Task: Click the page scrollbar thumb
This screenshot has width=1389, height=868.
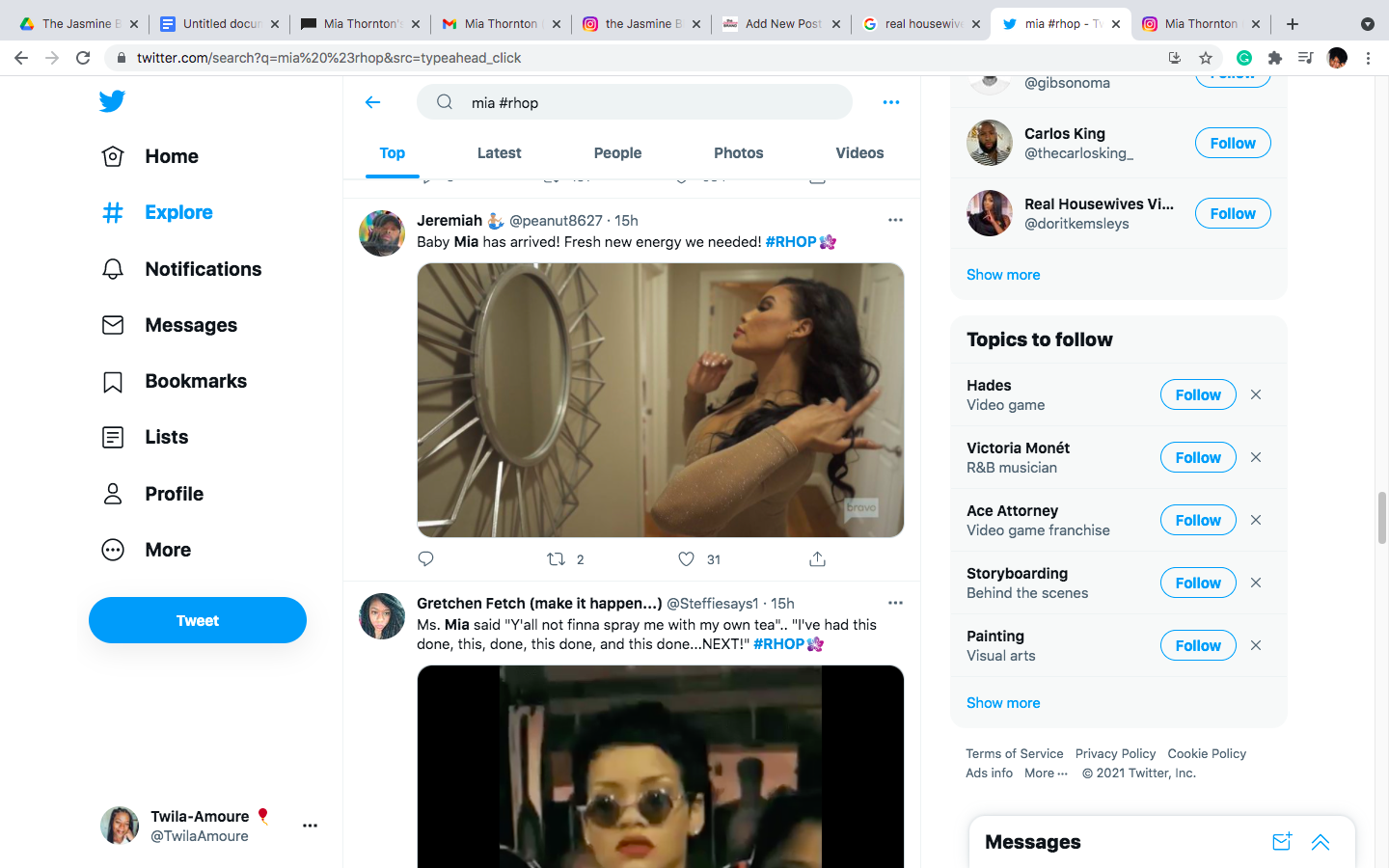Action: [x=1381, y=517]
